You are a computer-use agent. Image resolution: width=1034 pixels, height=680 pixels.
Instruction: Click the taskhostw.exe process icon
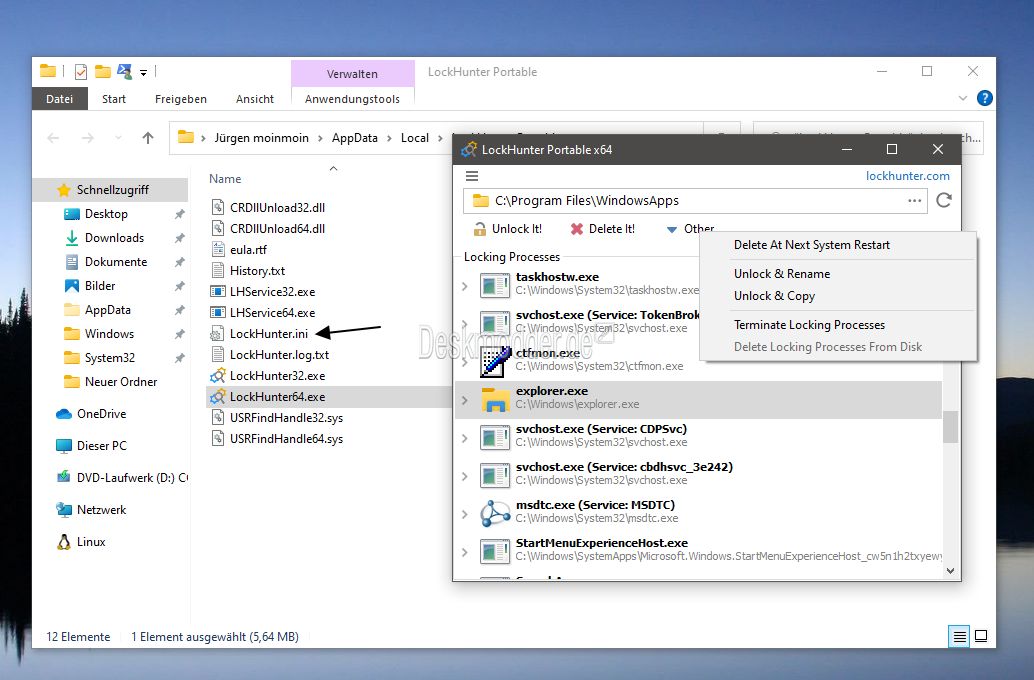pyautogui.click(x=495, y=286)
